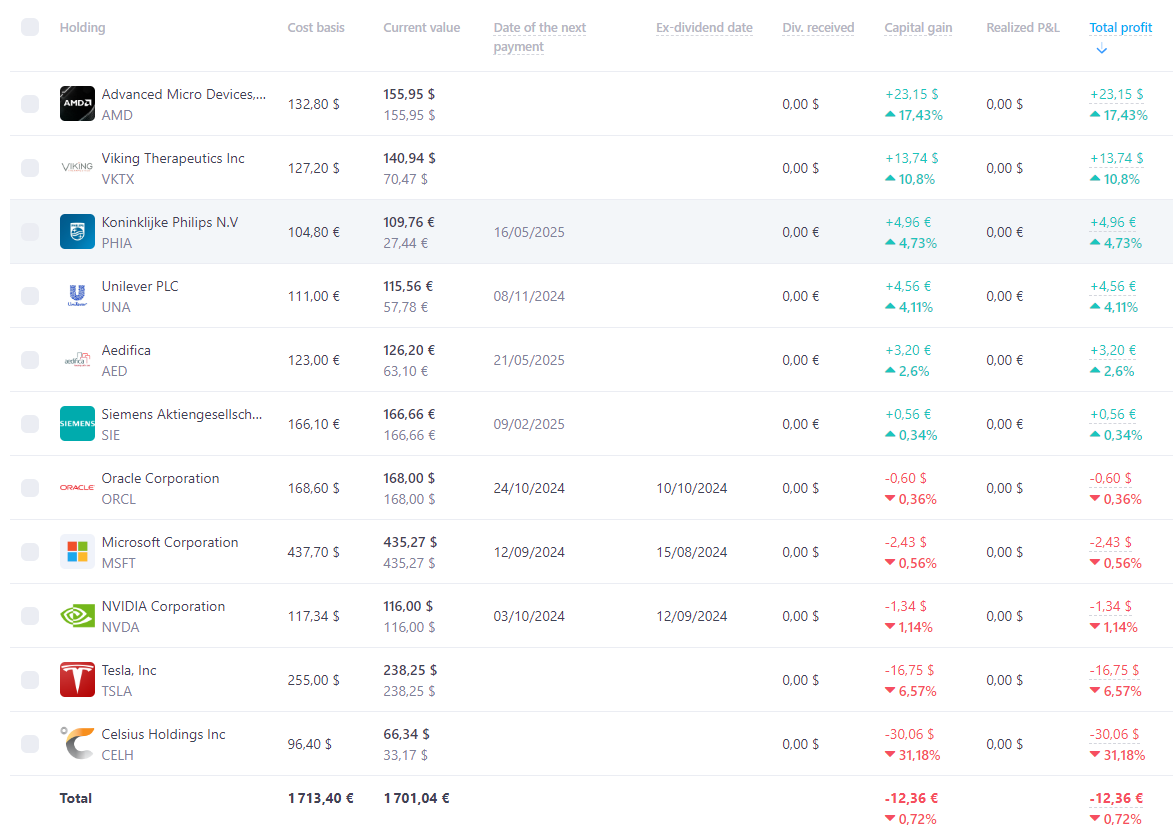Click AMD total profit +23,15 $
This screenshot has width=1173, height=839.
1116,94
